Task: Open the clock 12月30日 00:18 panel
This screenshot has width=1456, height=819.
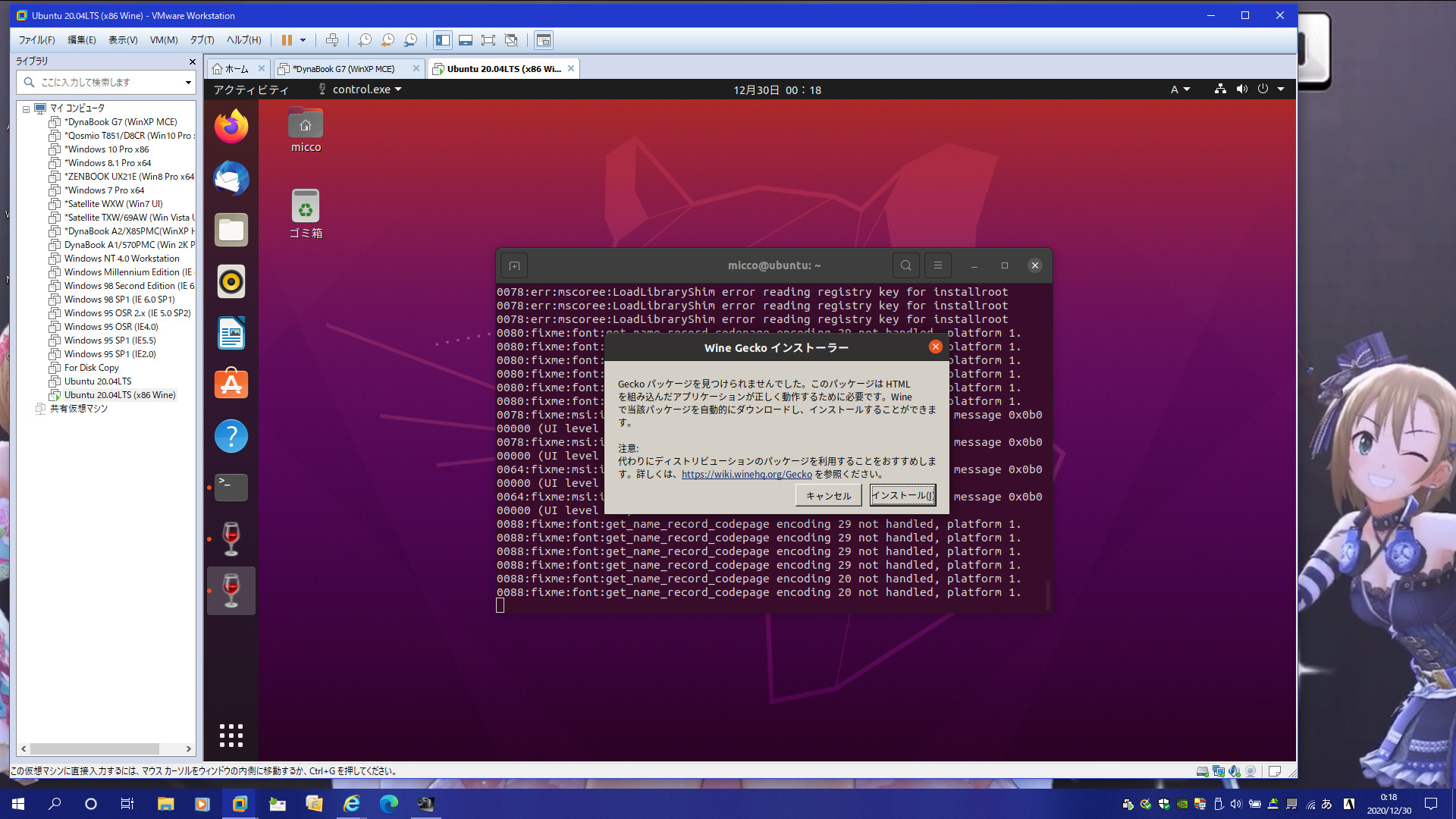Action: pos(777,89)
